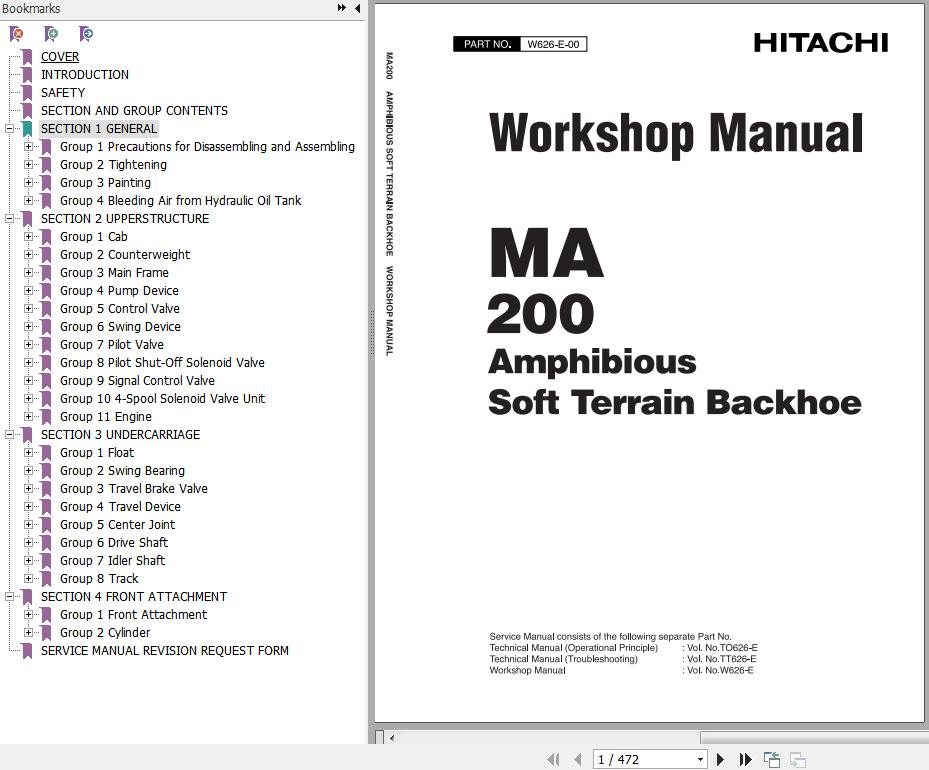Click the horizontal scrollbar thumb
Viewport: 929px width, 770px height.
pos(814,738)
